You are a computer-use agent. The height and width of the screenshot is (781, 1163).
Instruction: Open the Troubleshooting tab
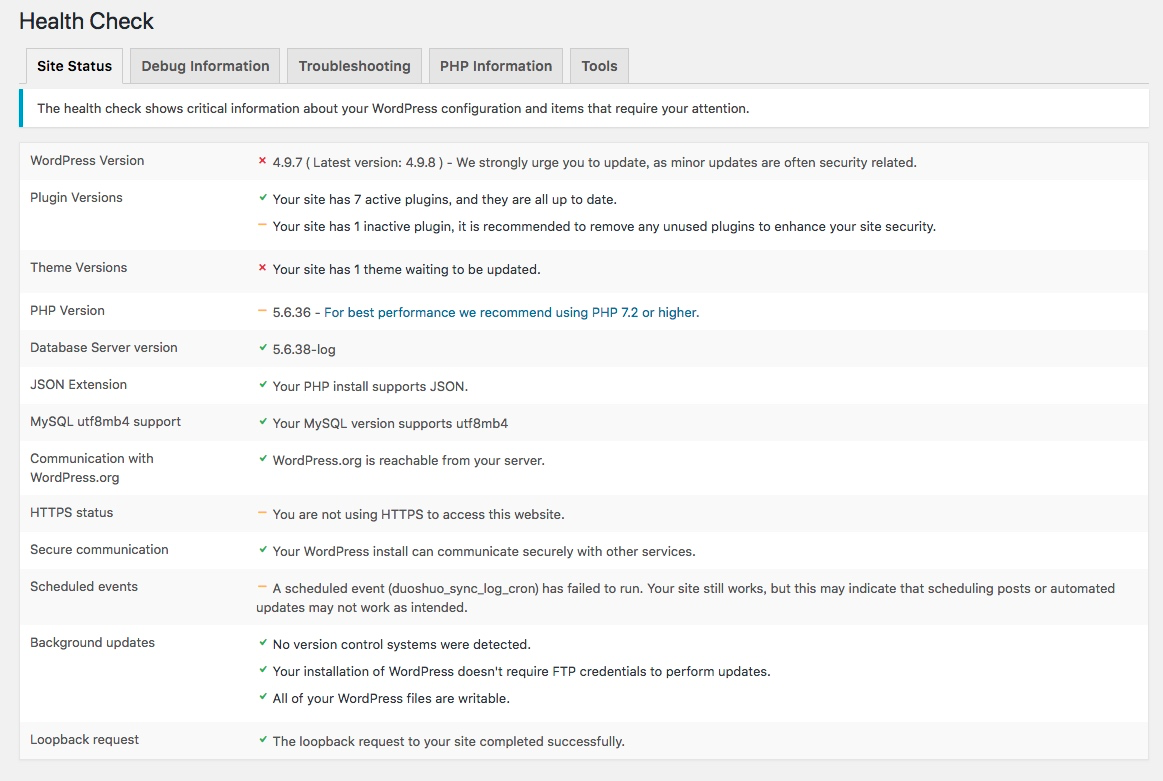[x=354, y=66]
